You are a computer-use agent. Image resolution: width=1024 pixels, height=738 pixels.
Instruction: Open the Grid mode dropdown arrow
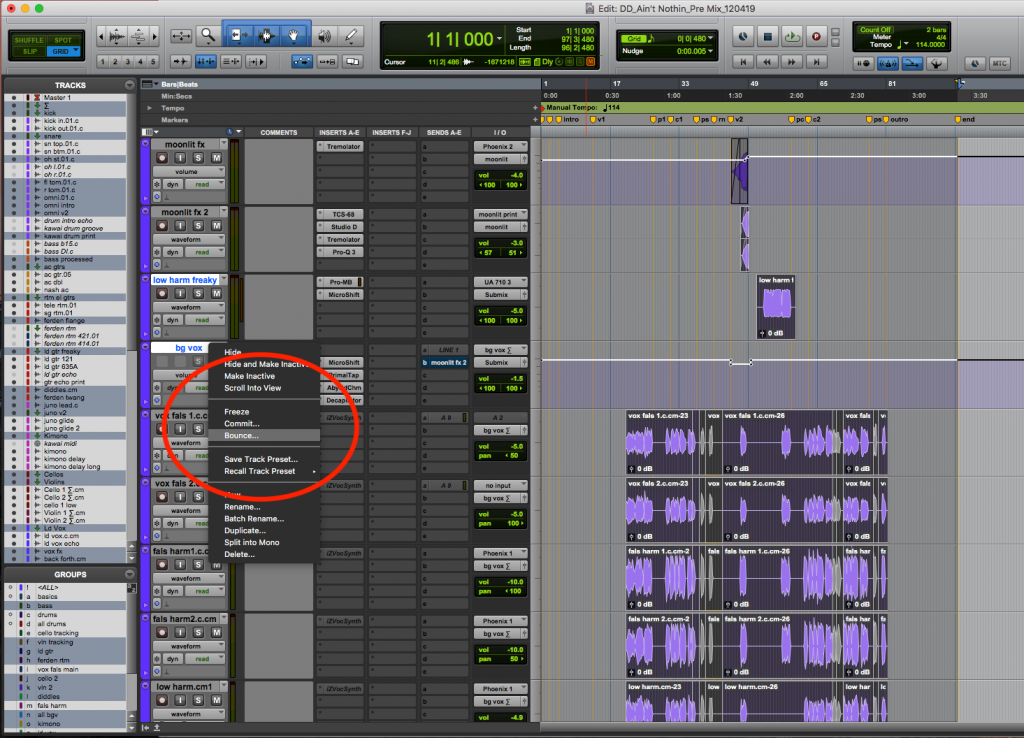click(x=75, y=51)
